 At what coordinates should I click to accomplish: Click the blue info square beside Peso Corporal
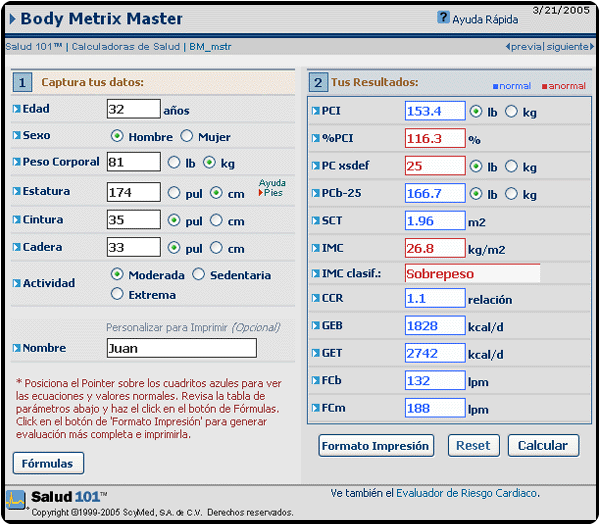click(x=16, y=162)
